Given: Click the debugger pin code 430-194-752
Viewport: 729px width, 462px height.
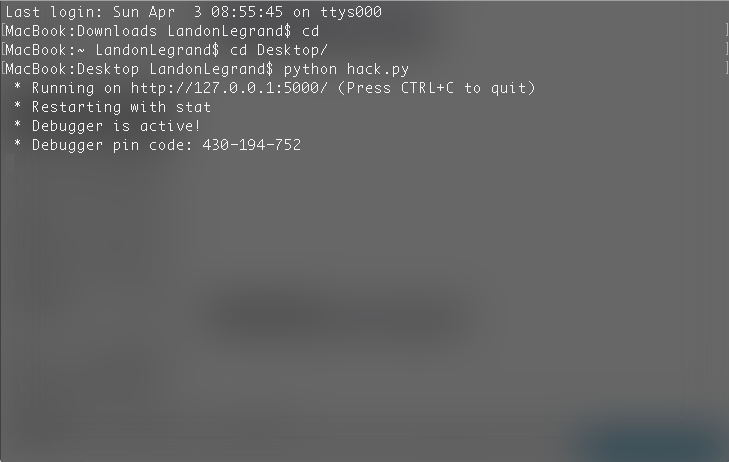Looking at the screenshot, I should coord(252,145).
